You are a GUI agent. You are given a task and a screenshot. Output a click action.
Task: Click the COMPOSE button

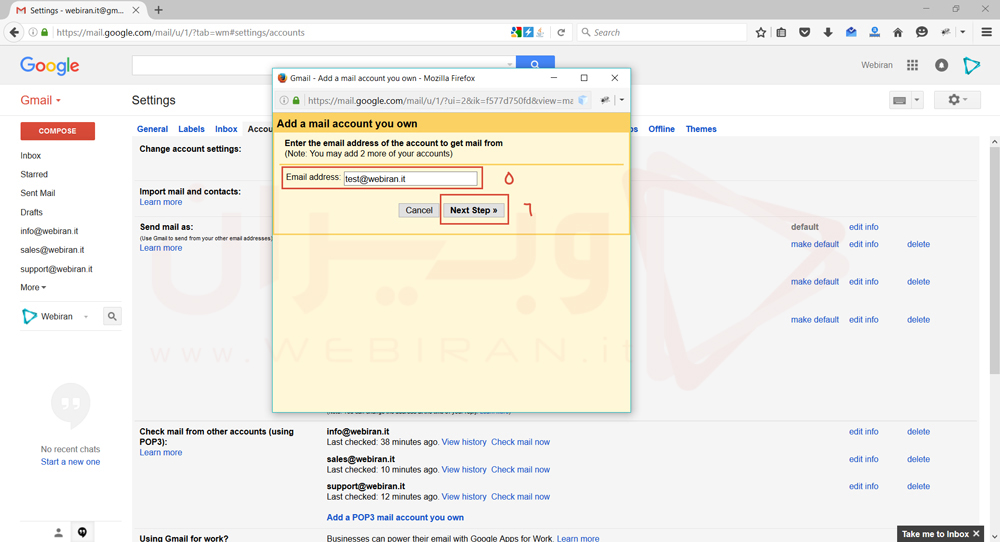tap(57, 131)
